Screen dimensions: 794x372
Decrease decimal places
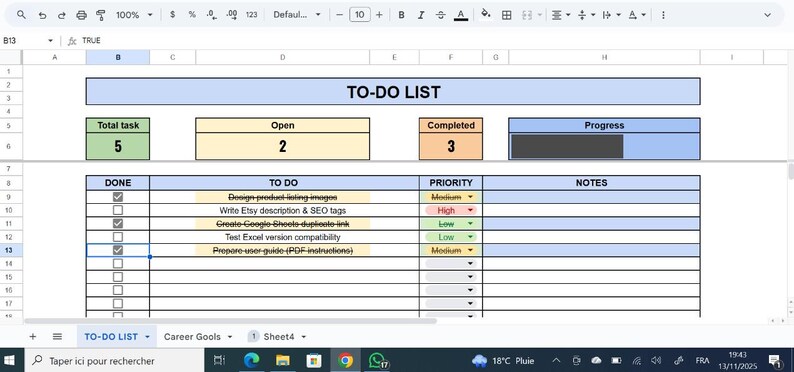tap(212, 15)
